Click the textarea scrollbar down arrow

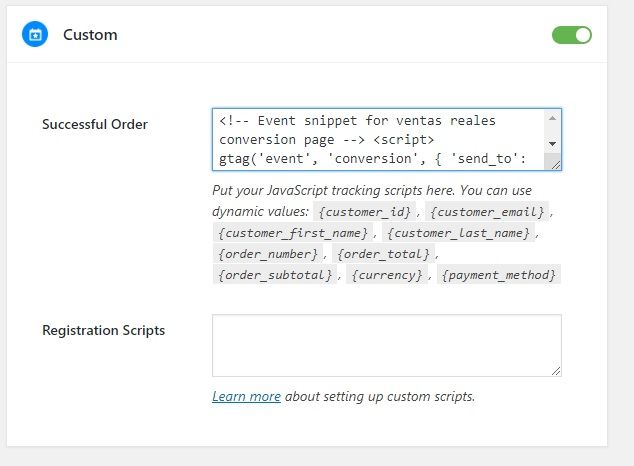click(x=552, y=144)
